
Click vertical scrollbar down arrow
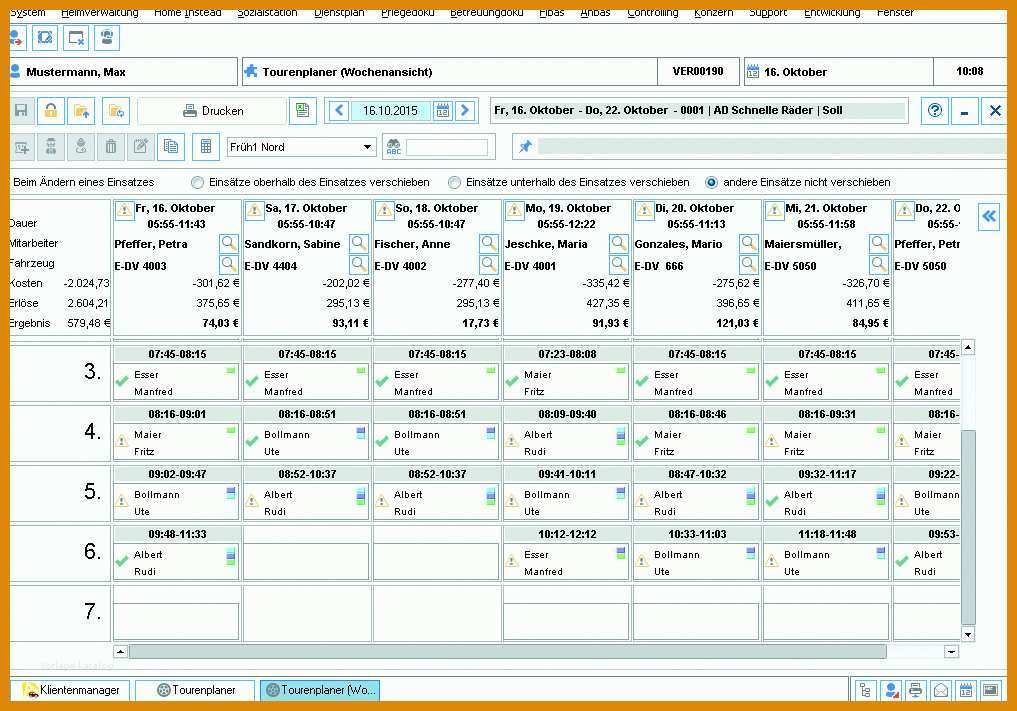pyautogui.click(x=968, y=634)
